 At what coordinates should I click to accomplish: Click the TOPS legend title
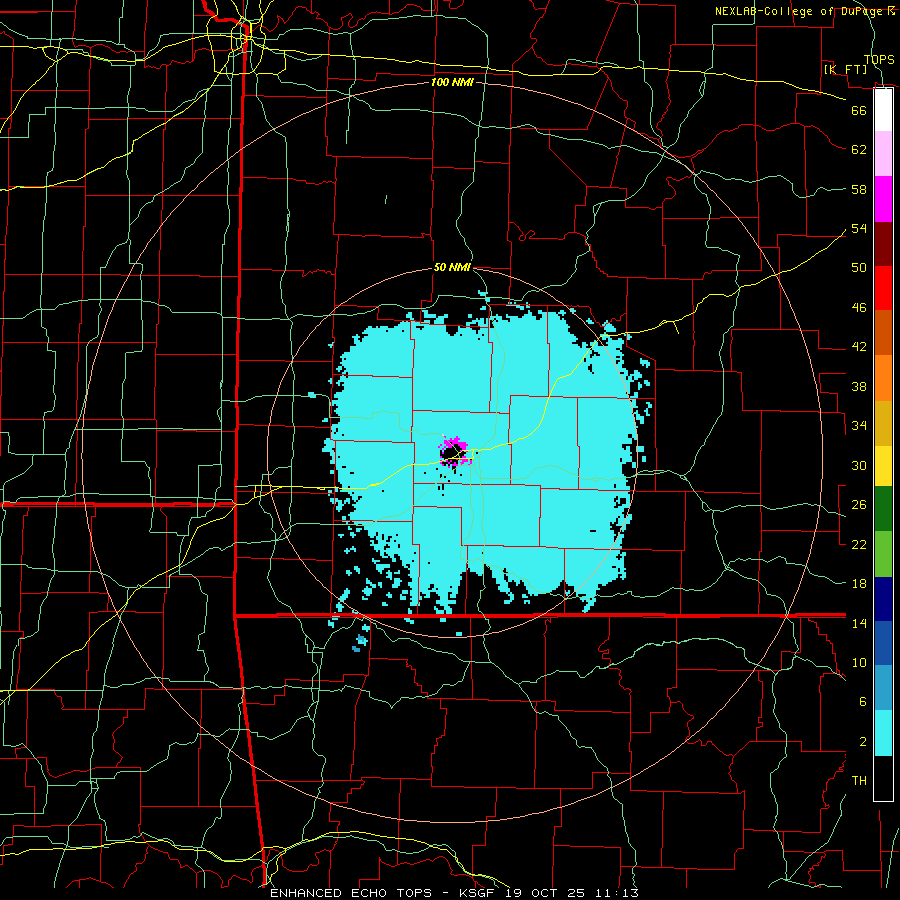click(879, 60)
